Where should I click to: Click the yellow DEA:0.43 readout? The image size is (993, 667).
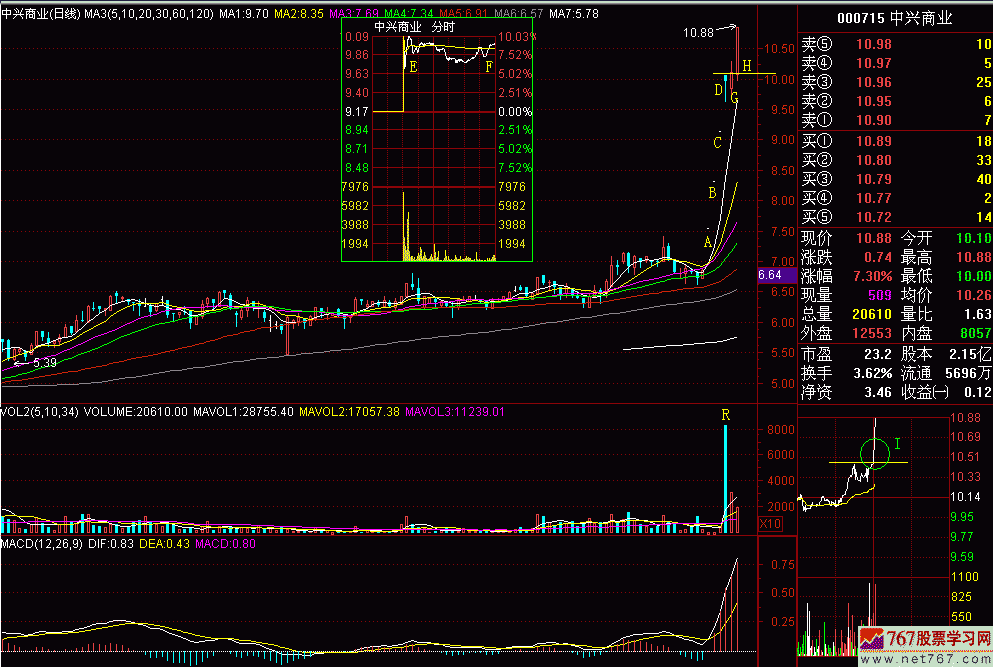pyautogui.click(x=164, y=543)
